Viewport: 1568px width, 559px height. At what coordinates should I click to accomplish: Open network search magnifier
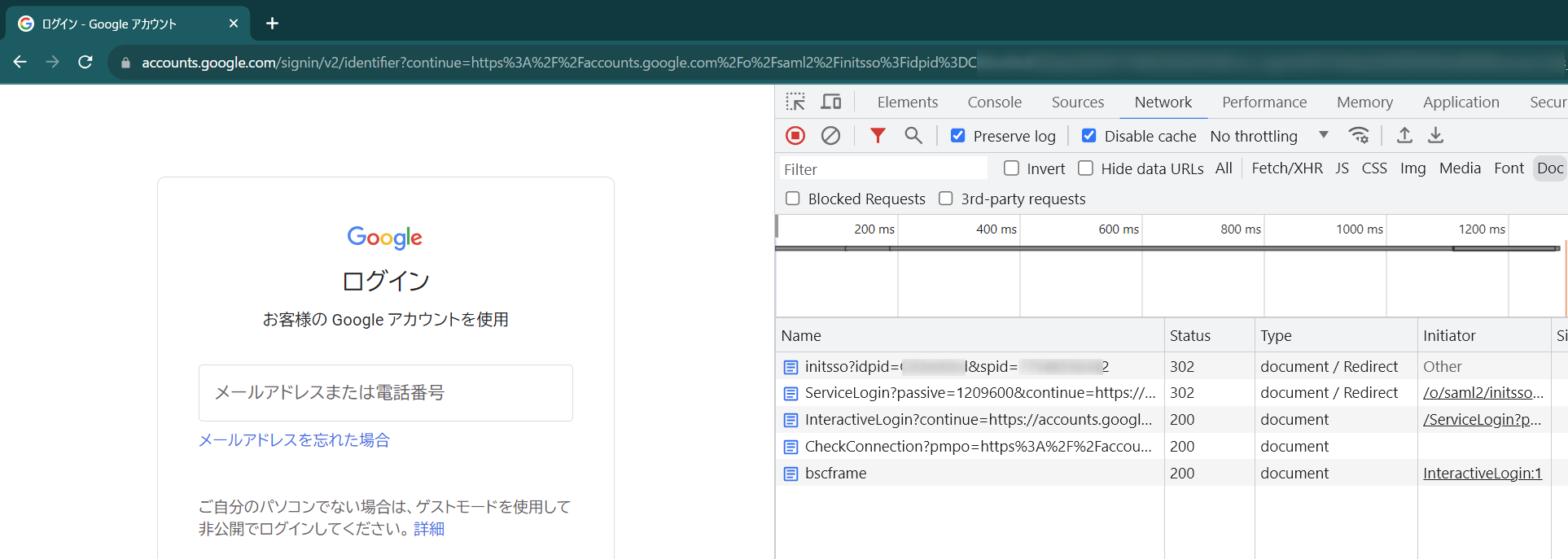click(913, 136)
